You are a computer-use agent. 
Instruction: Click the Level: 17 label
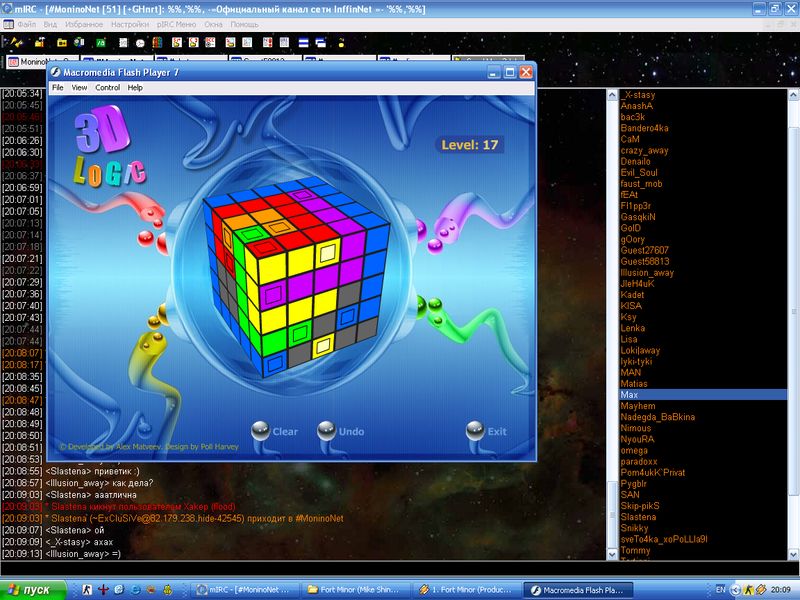469,145
